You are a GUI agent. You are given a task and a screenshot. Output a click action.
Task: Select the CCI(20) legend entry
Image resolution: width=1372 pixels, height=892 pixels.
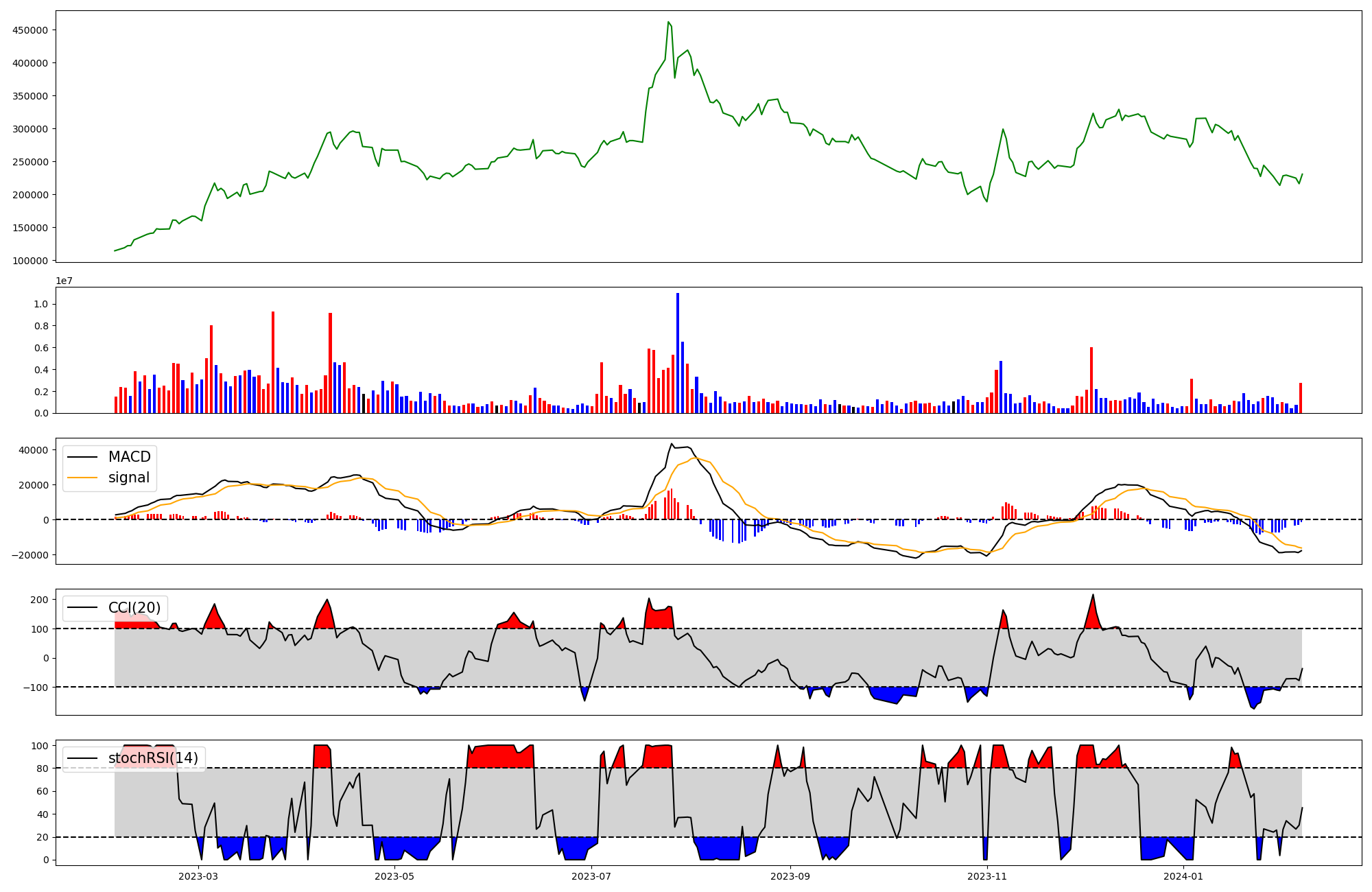134,608
